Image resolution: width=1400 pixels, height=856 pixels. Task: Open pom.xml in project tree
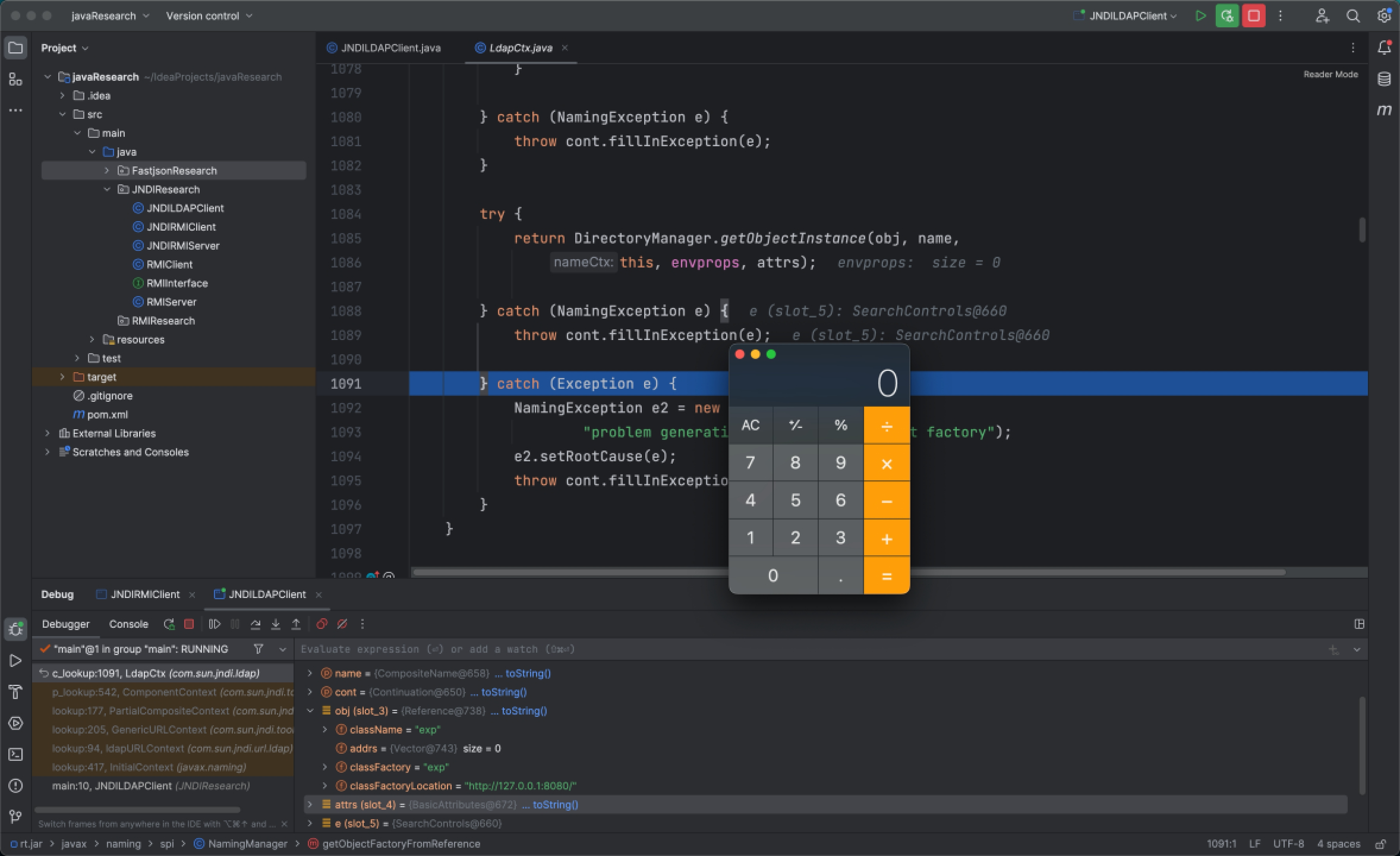(x=107, y=415)
